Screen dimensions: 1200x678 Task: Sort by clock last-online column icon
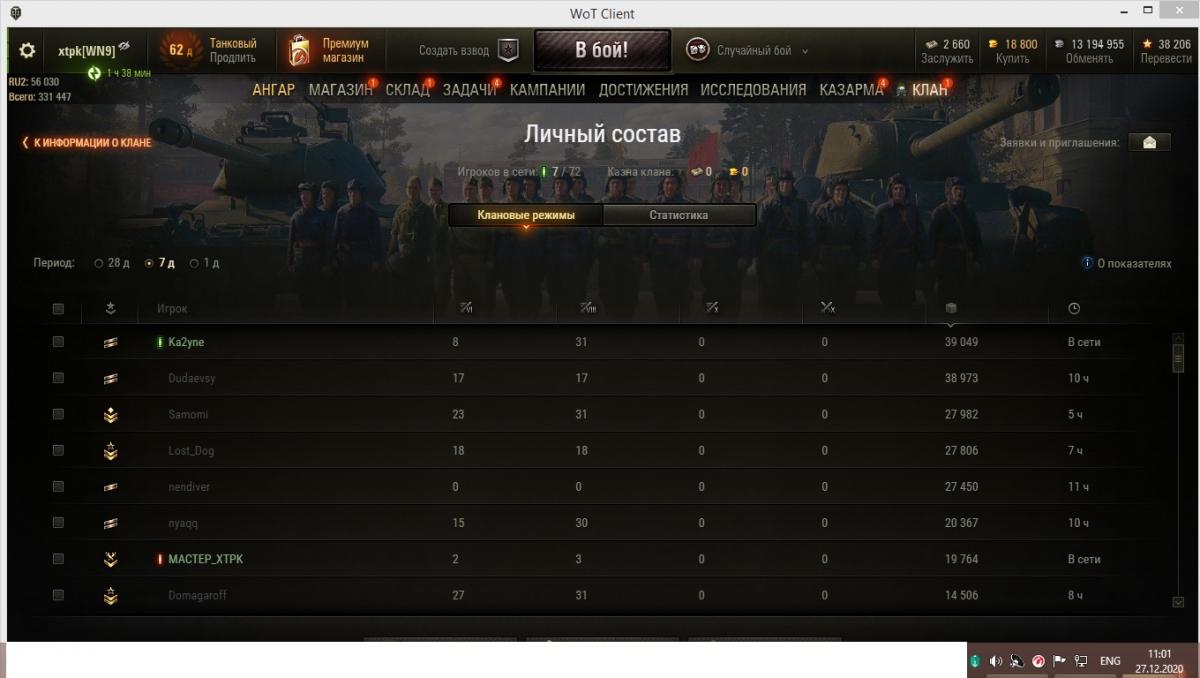pyautogui.click(x=1073, y=308)
